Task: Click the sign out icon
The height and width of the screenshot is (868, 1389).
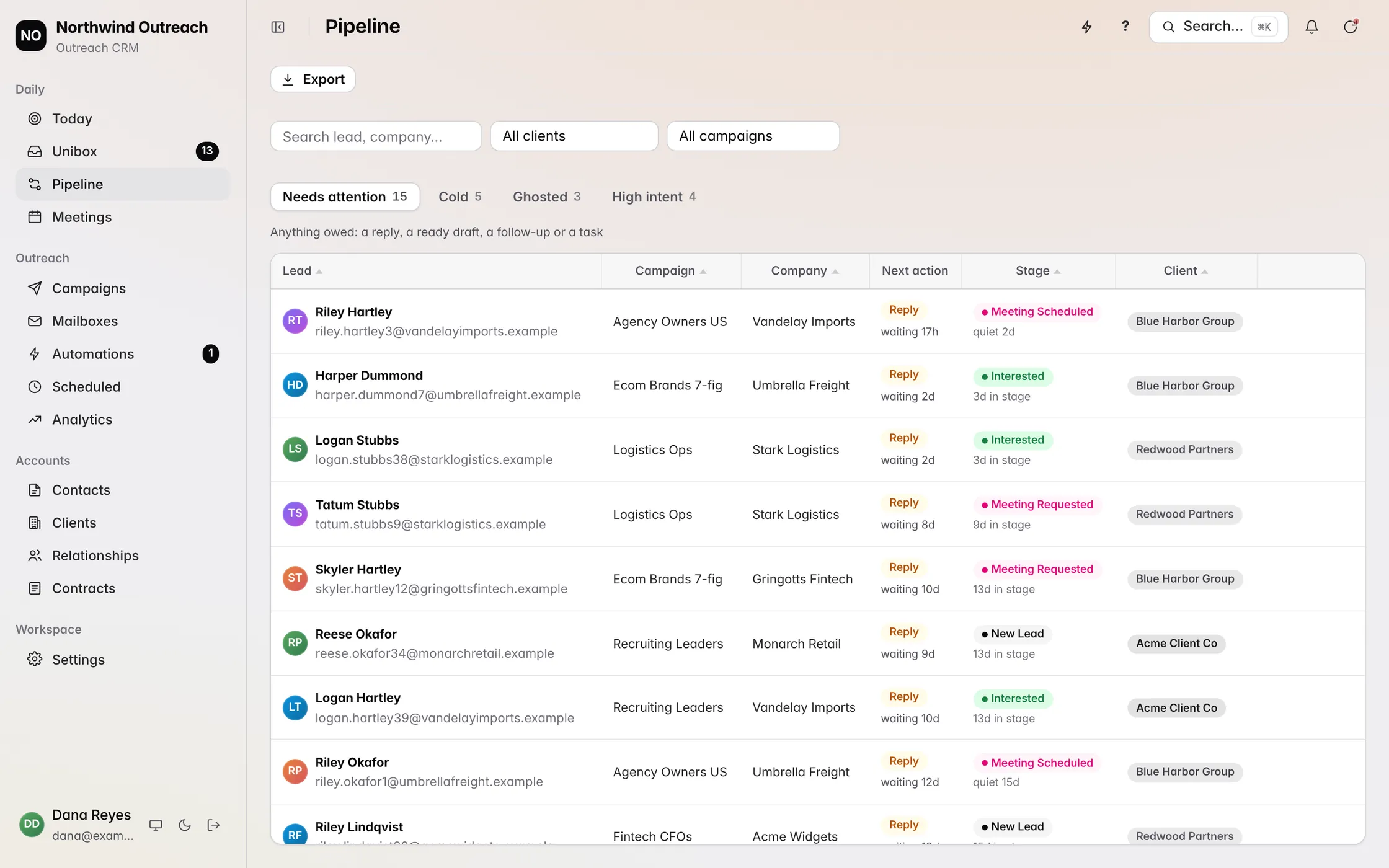Action: (213, 825)
